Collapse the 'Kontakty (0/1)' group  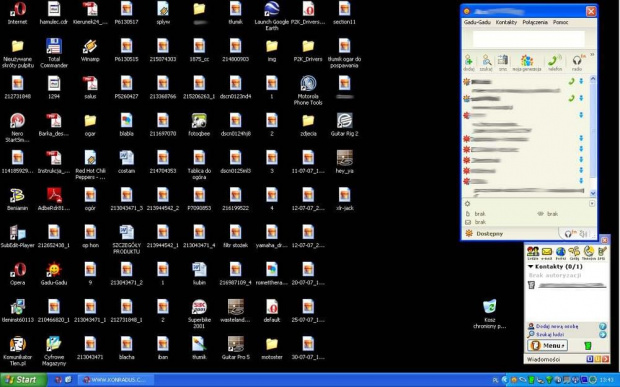[x=531, y=267]
